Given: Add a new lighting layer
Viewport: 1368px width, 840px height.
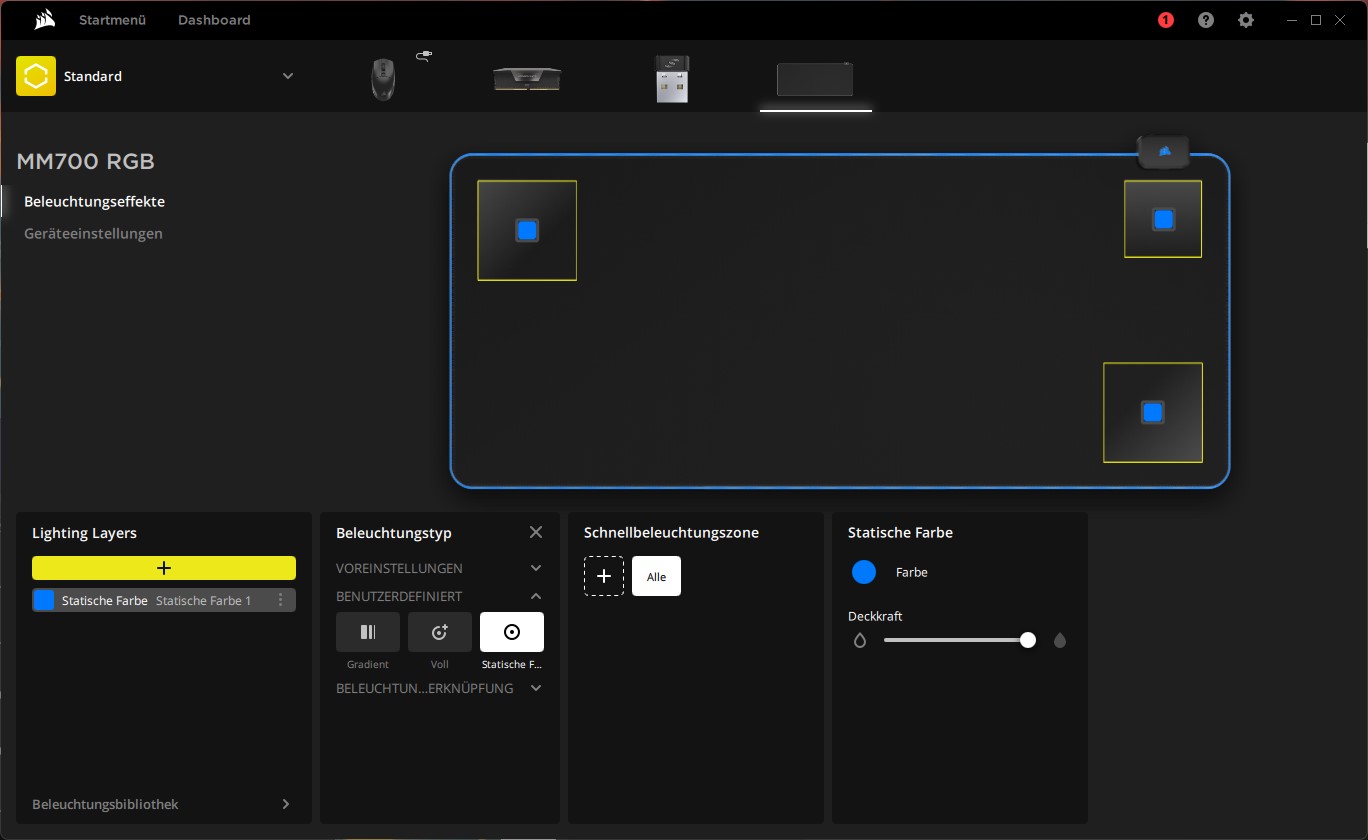Looking at the screenshot, I should click(x=164, y=568).
